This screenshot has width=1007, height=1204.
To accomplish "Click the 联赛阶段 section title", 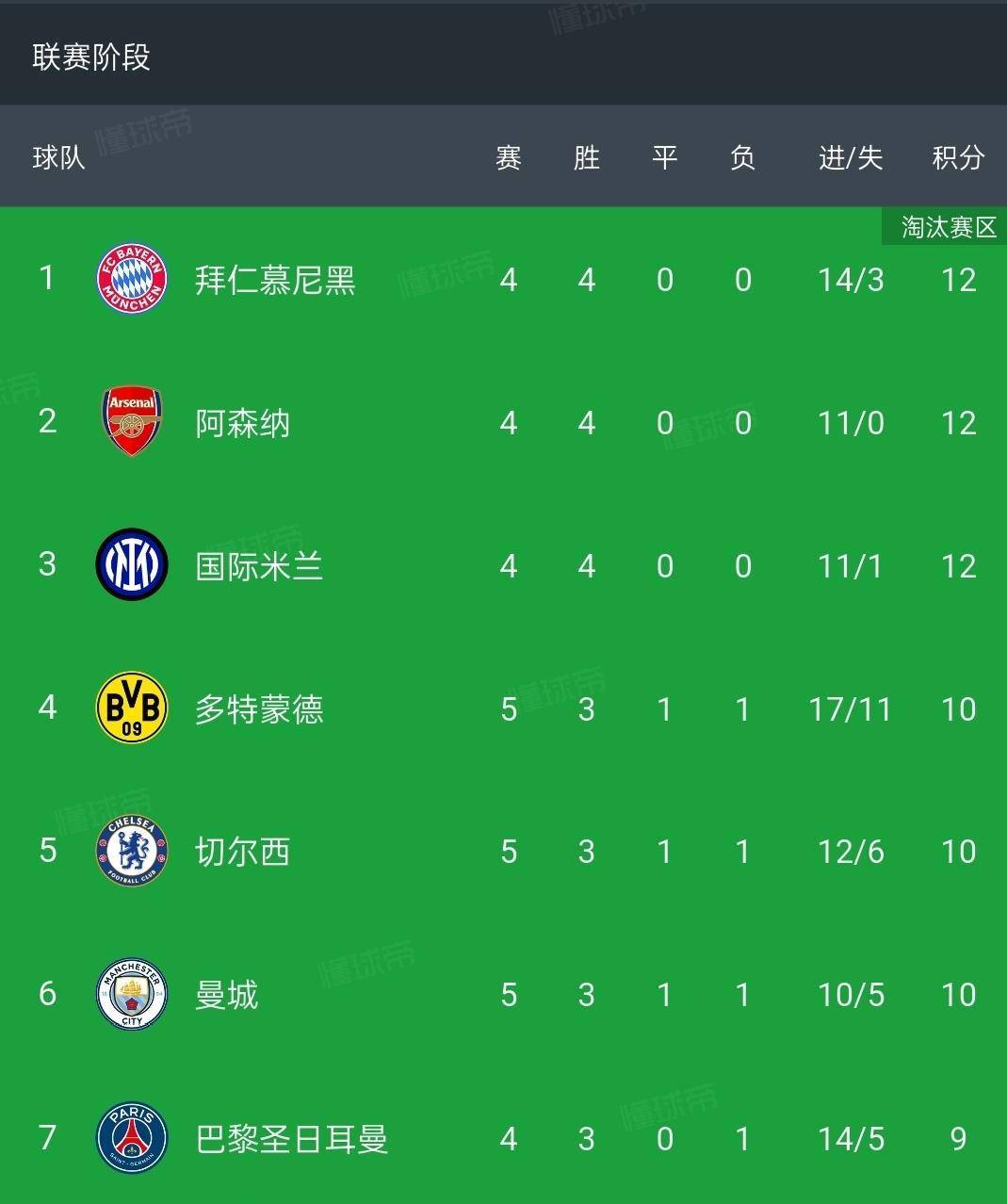I will coord(91,57).
